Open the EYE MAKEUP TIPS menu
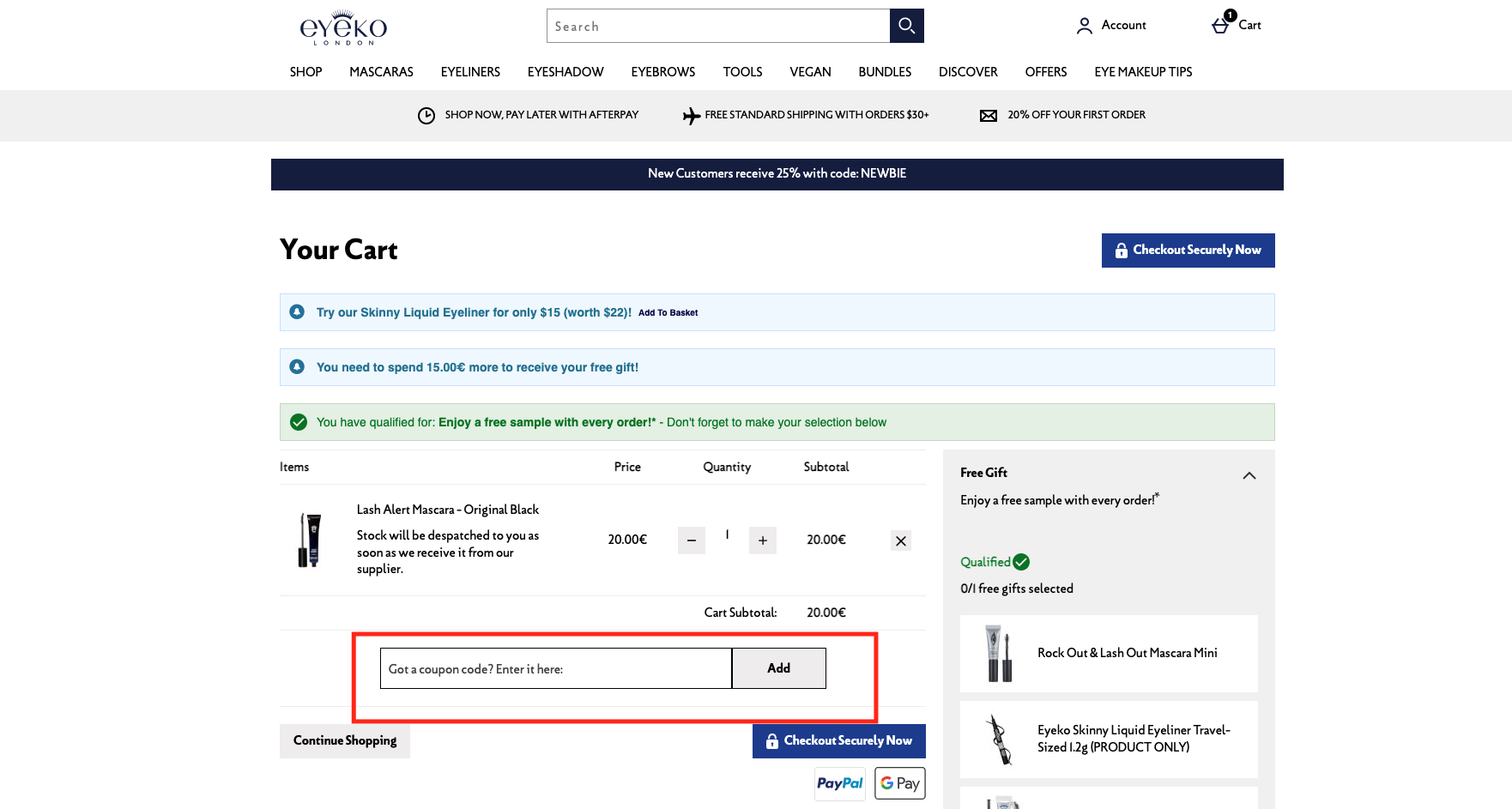This screenshot has height=809, width=1512. coord(1143,72)
